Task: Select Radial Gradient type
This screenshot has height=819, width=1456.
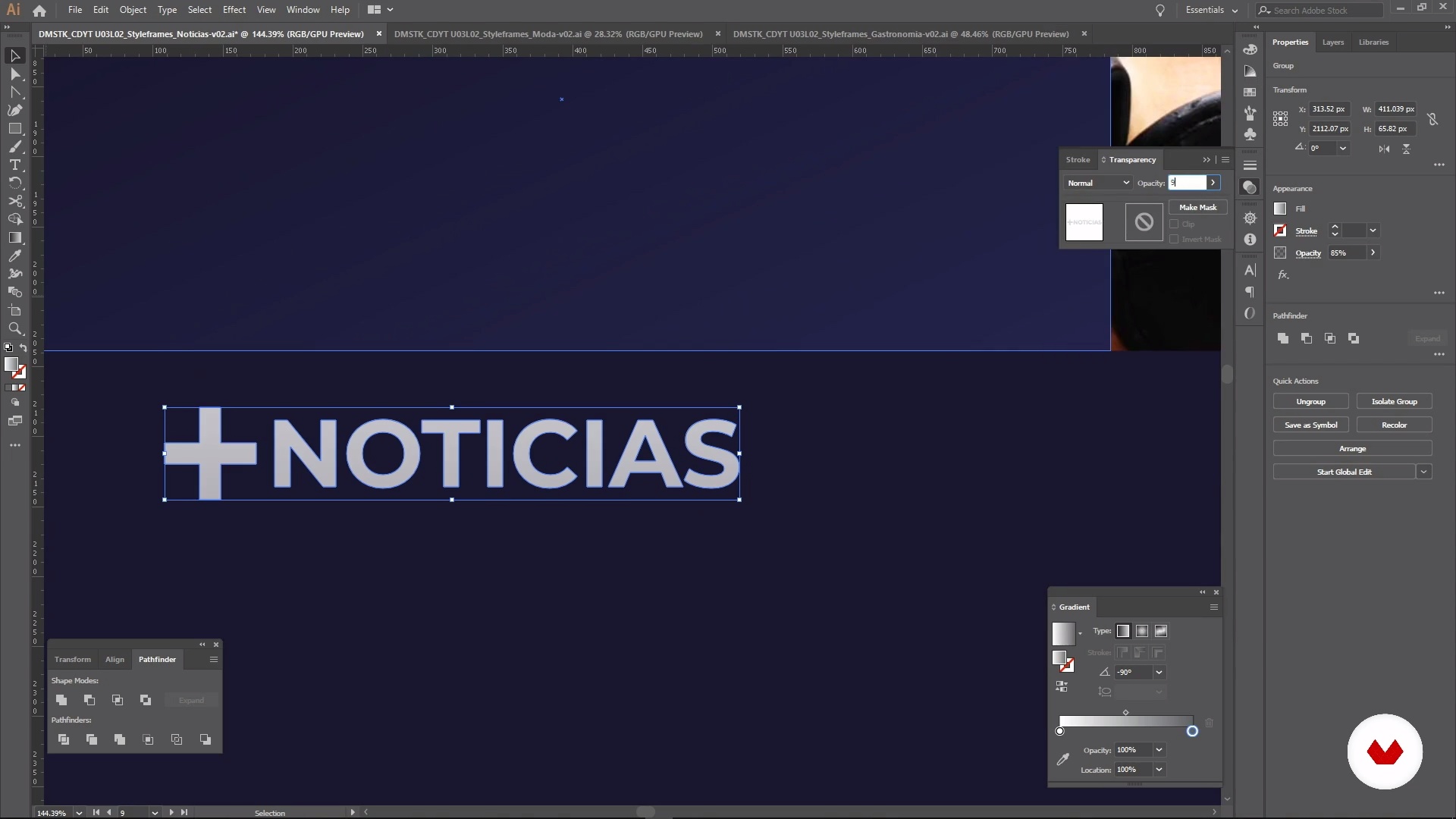Action: [x=1142, y=631]
